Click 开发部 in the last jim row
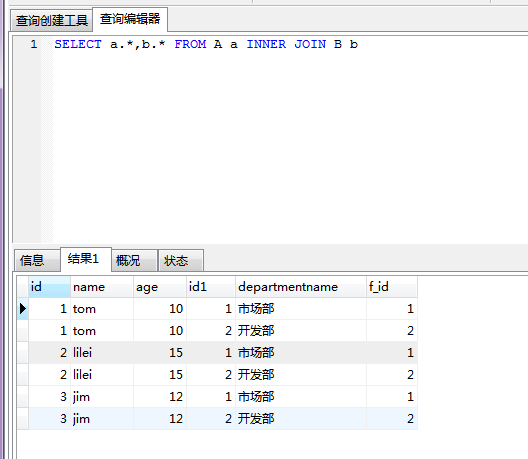This screenshot has height=459, width=528. [x=301, y=419]
